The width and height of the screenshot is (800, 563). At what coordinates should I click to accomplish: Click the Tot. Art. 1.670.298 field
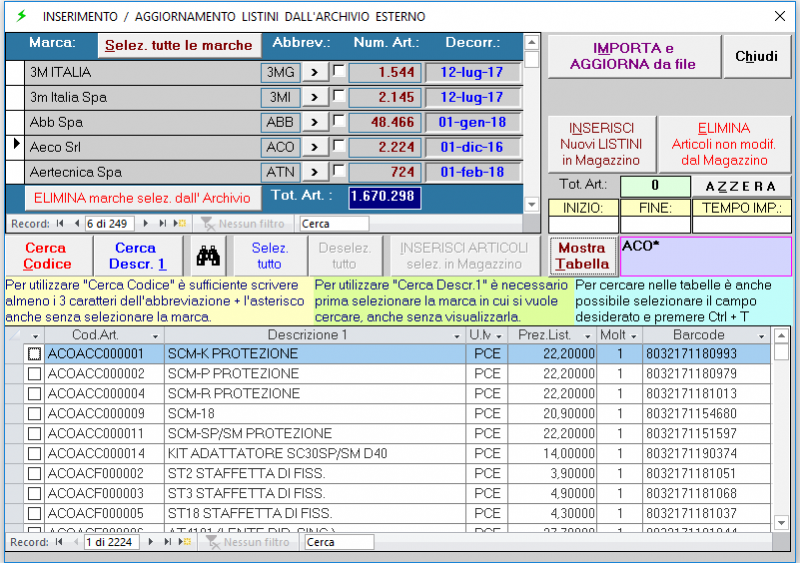pyautogui.click(x=385, y=198)
